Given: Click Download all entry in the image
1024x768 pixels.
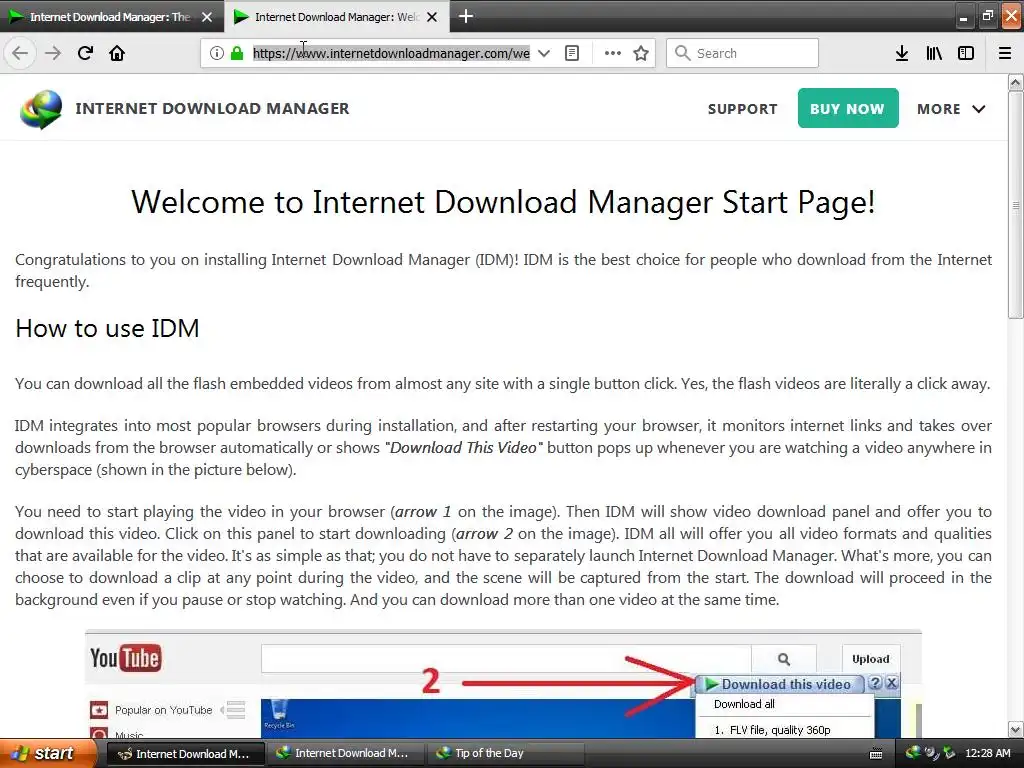Looking at the screenshot, I should point(744,704).
